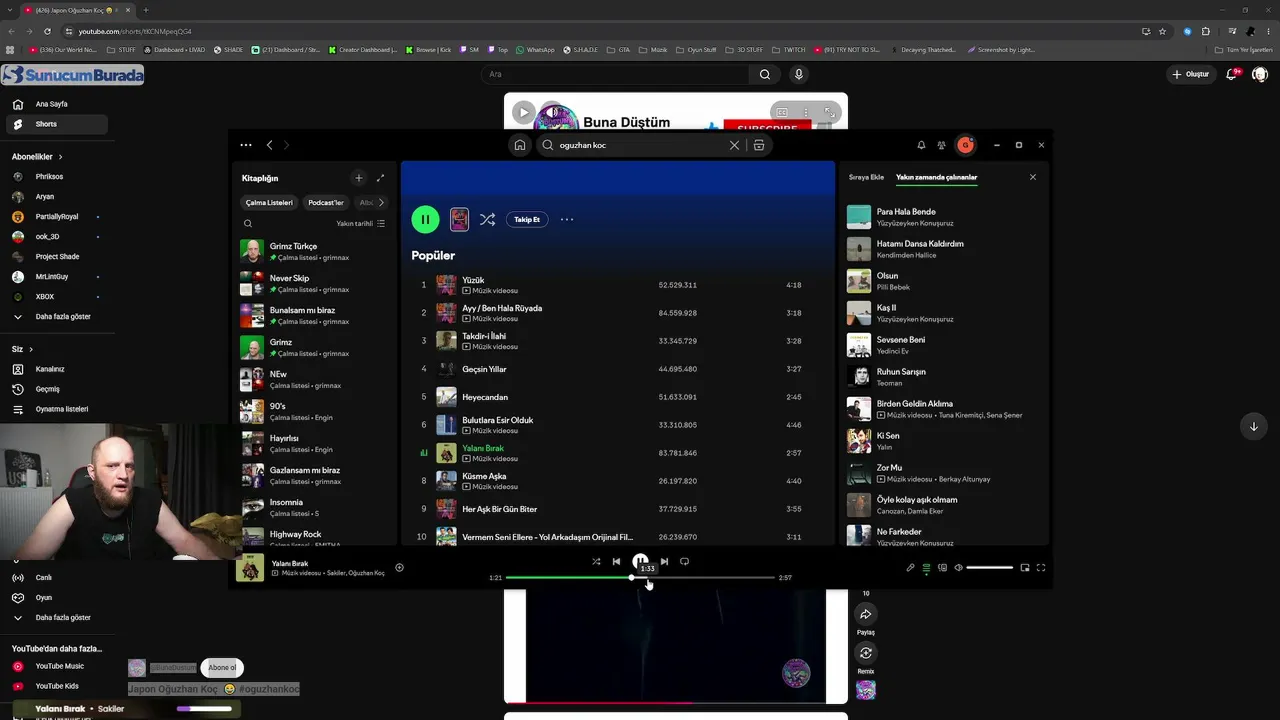Screen dimensions: 1280x720
Task: Open 'Ruhun Sarışın' cover thumbnail
Action: click(x=859, y=376)
